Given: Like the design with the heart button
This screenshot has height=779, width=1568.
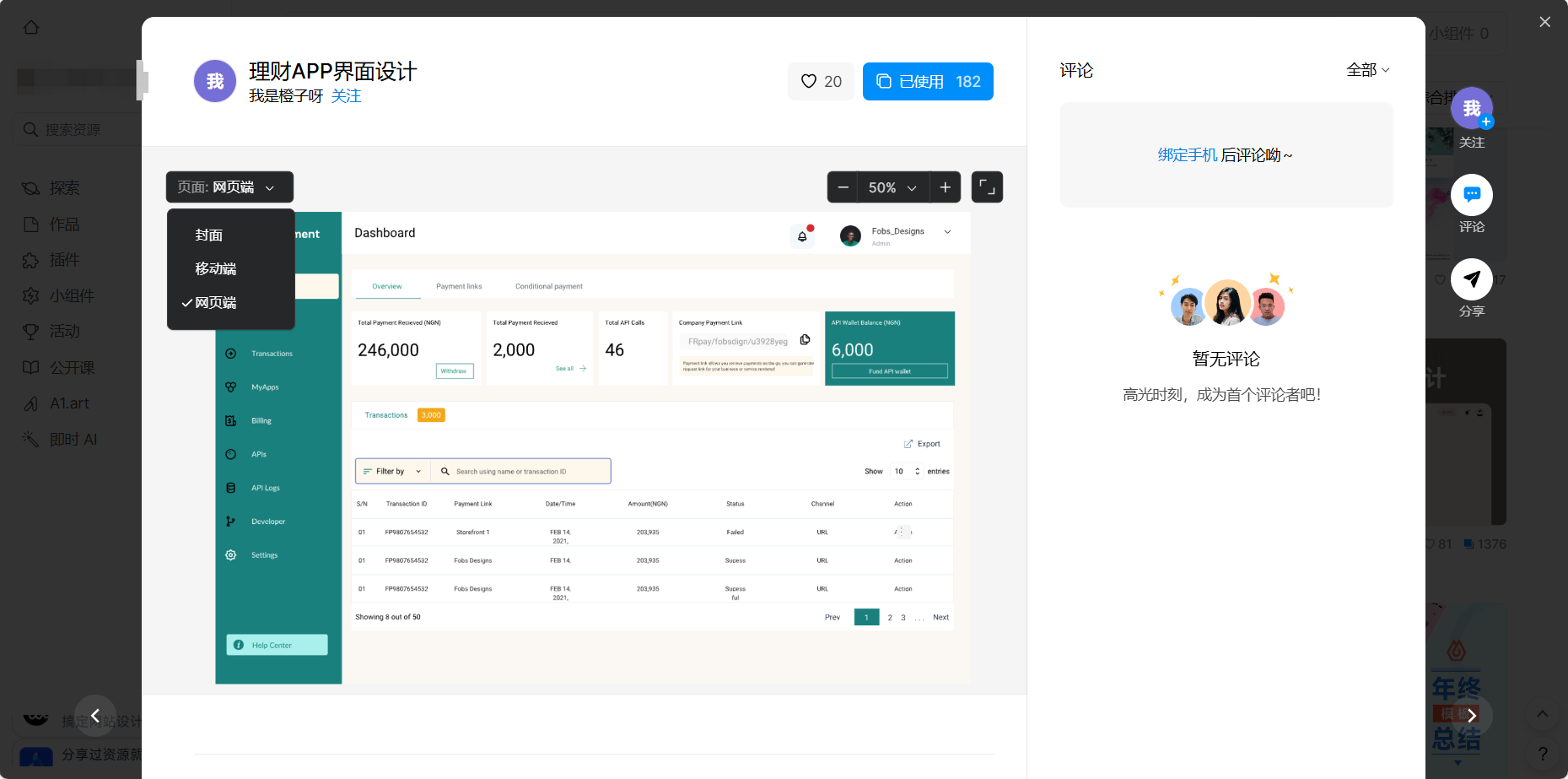Looking at the screenshot, I should (x=821, y=81).
